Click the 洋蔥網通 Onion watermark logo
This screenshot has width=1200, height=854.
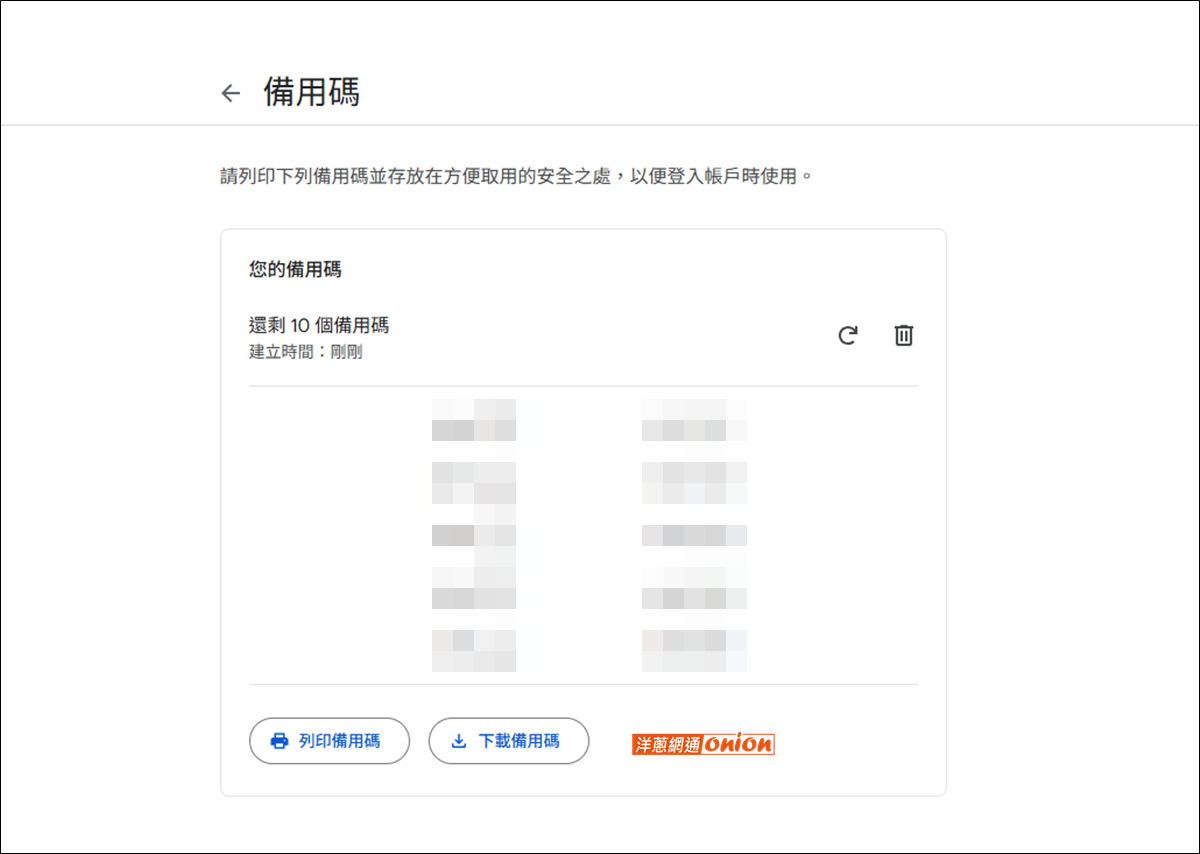click(703, 744)
